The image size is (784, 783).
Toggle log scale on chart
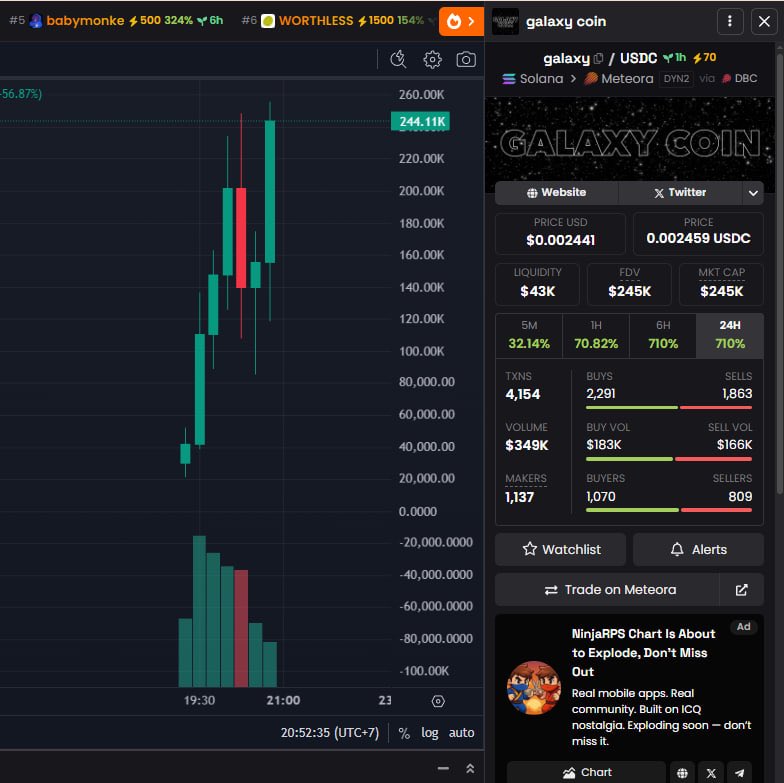[x=430, y=733]
